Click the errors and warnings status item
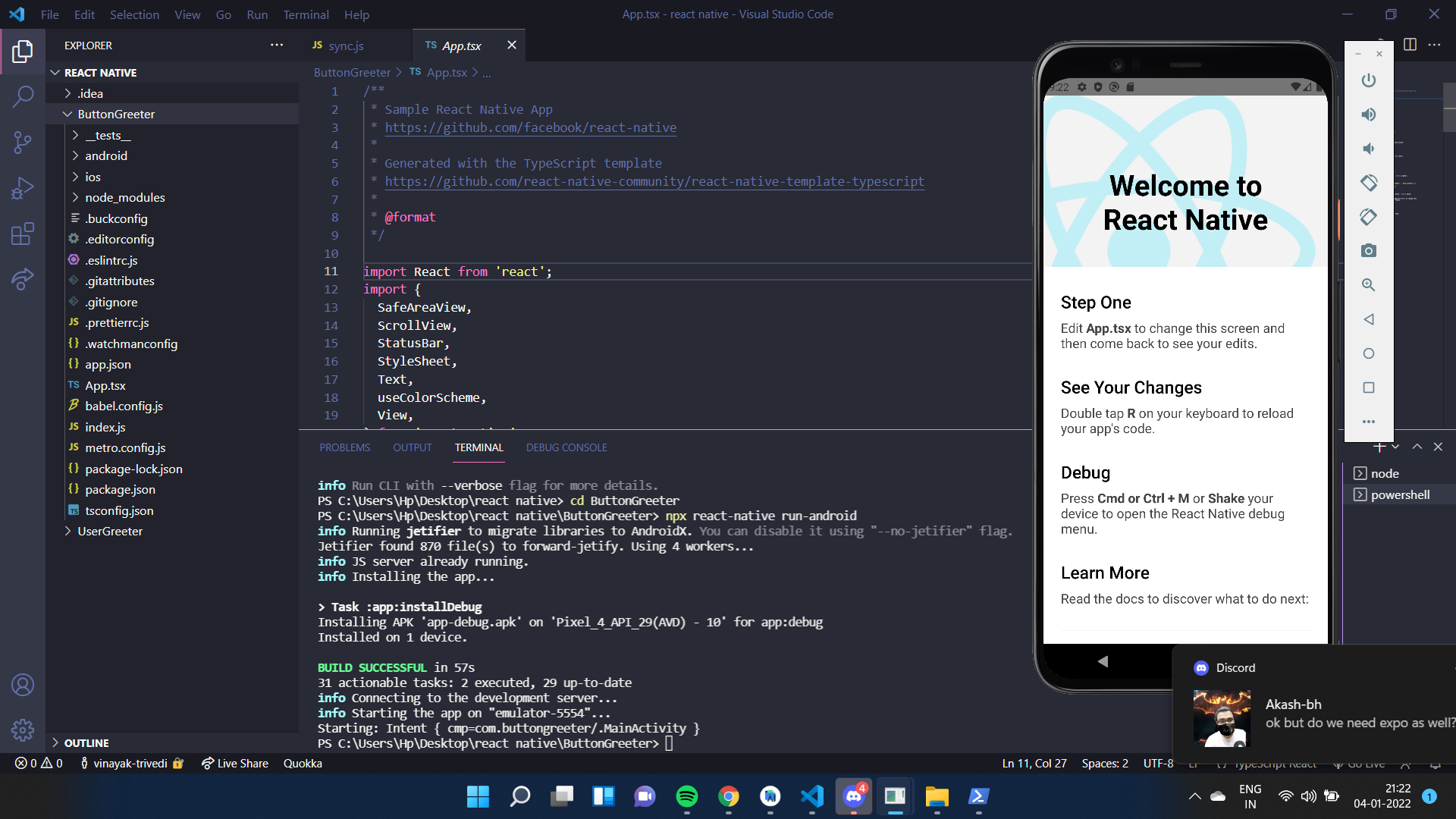1456x819 pixels. 39,764
